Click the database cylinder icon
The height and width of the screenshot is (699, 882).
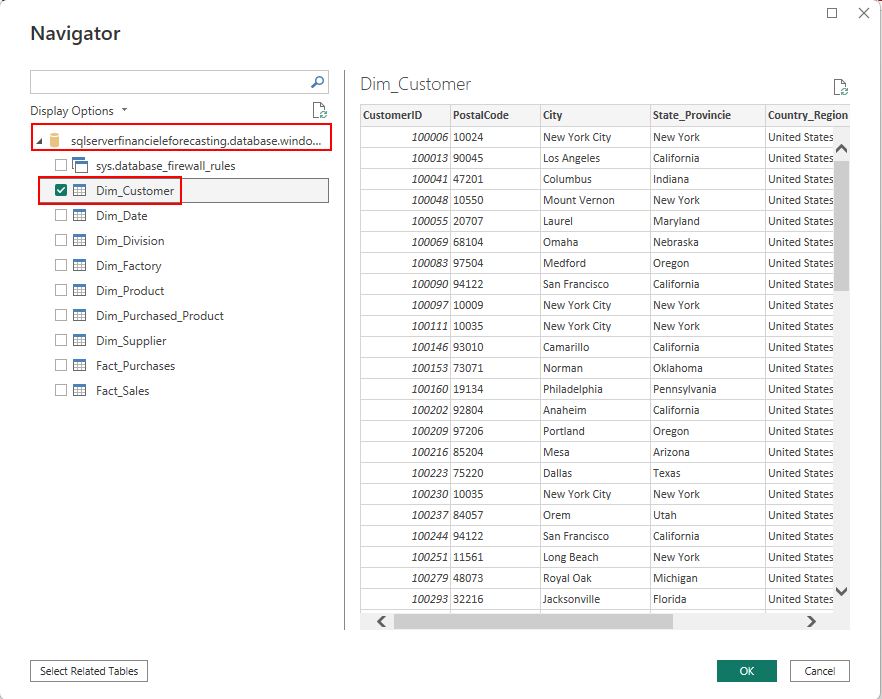pyautogui.click(x=55, y=140)
